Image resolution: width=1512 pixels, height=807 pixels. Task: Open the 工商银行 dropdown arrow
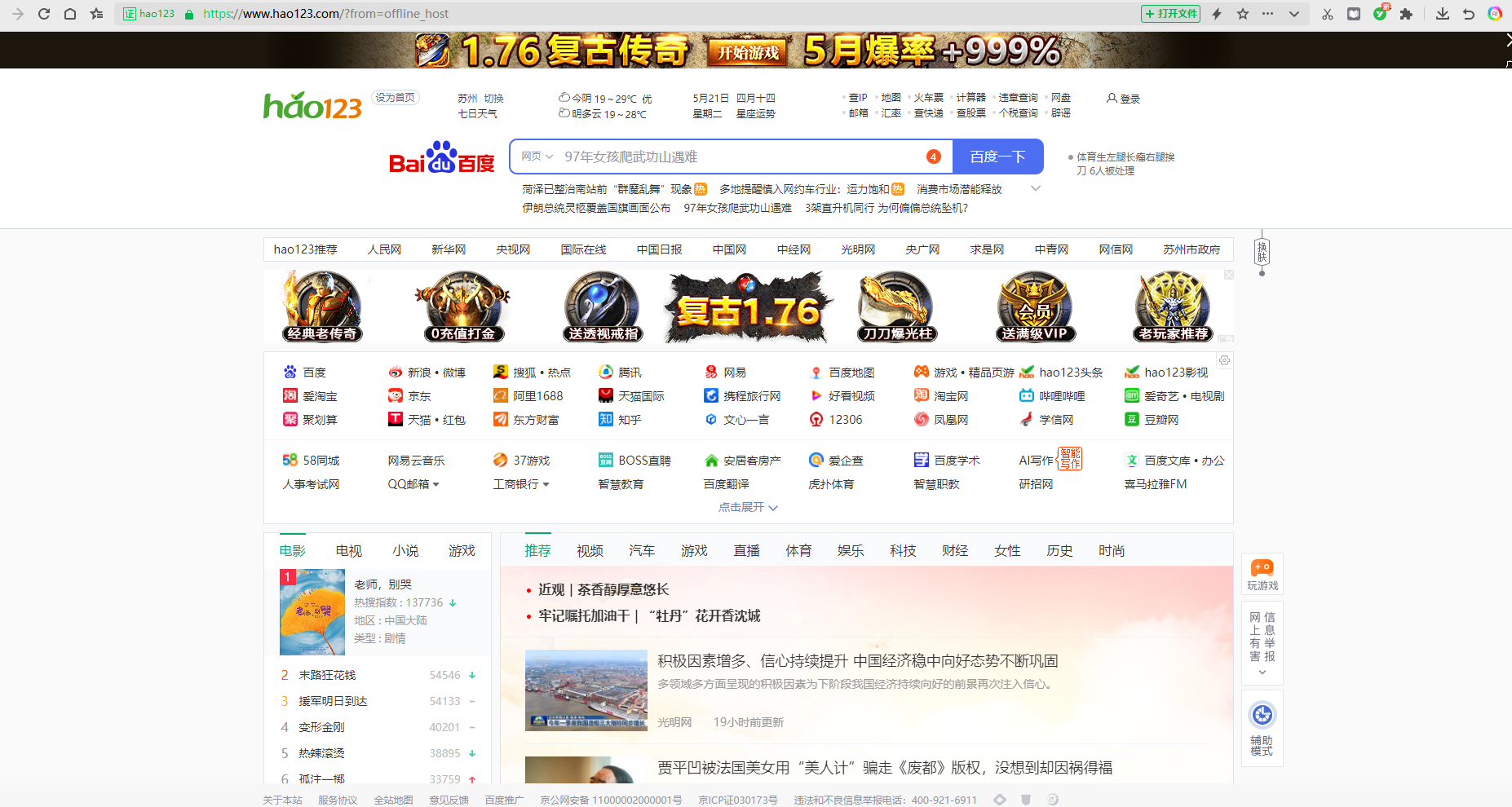click(546, 484)
